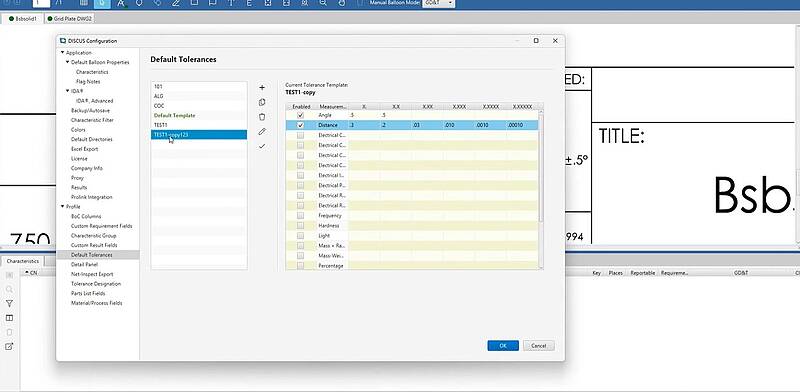Click the pencil rename template icon
This screenshot has height=392, width=800.
pos(262,132)
